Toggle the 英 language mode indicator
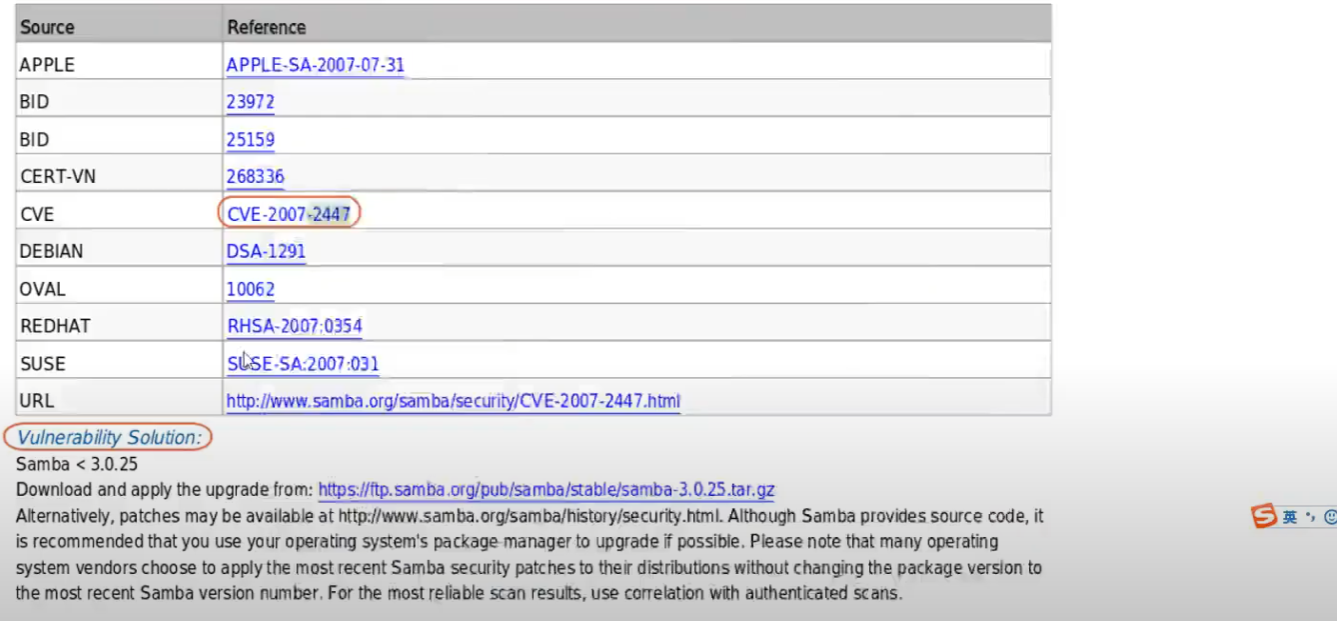The image size is (1337, 621). pyautogui.click(x=1290, y=517)
